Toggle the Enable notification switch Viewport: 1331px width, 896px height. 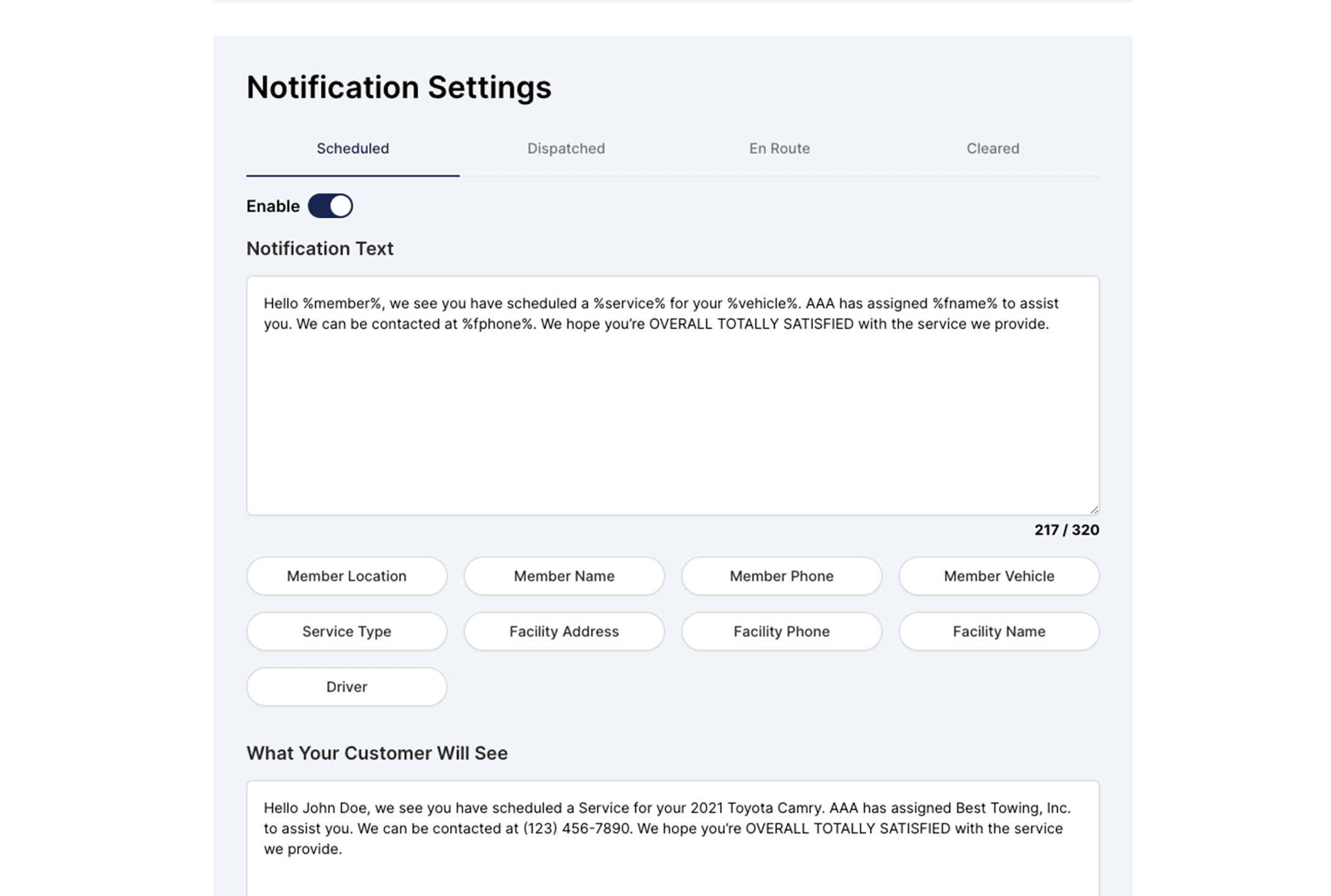(330, 206)
